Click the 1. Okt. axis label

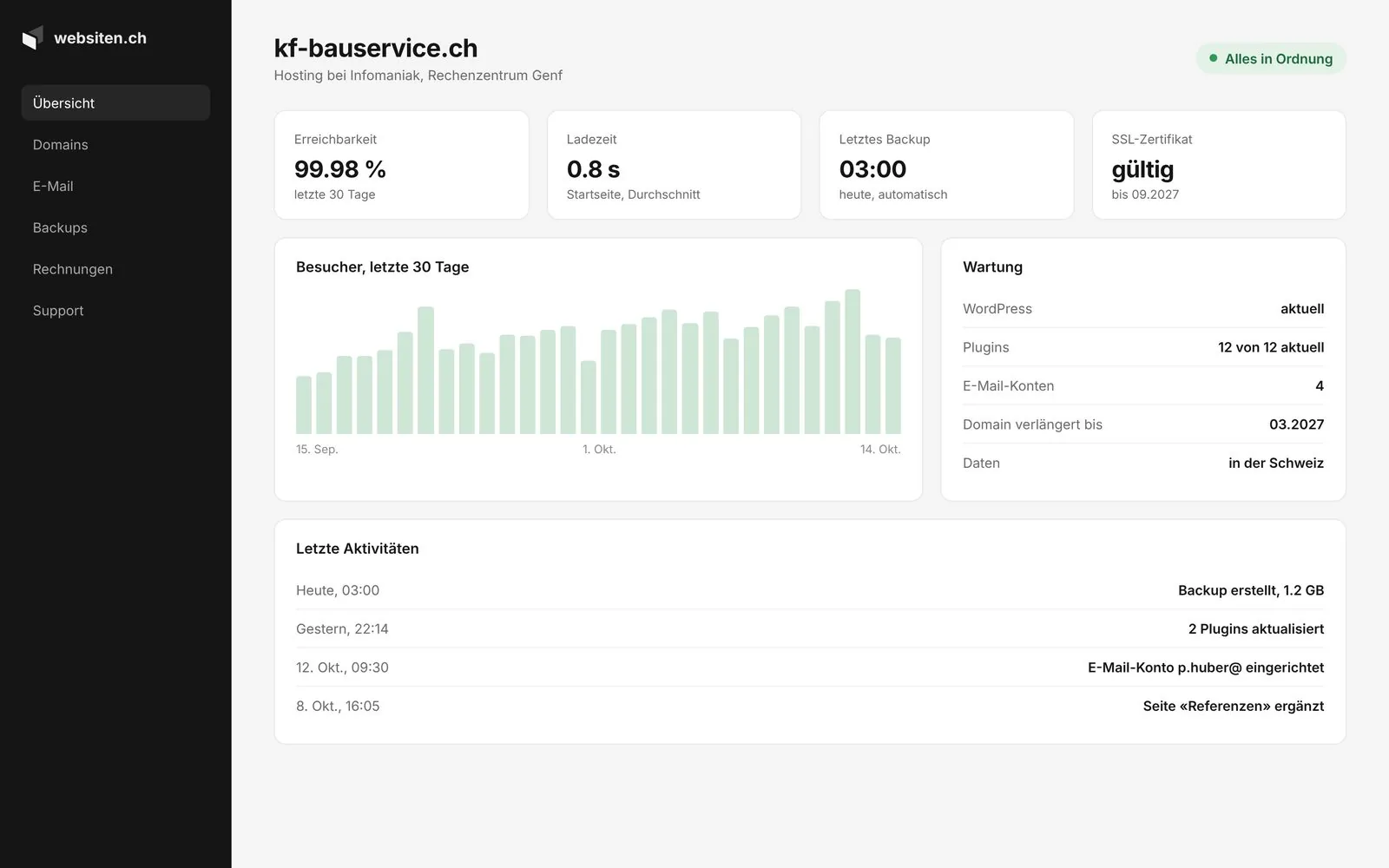[599, 449]
